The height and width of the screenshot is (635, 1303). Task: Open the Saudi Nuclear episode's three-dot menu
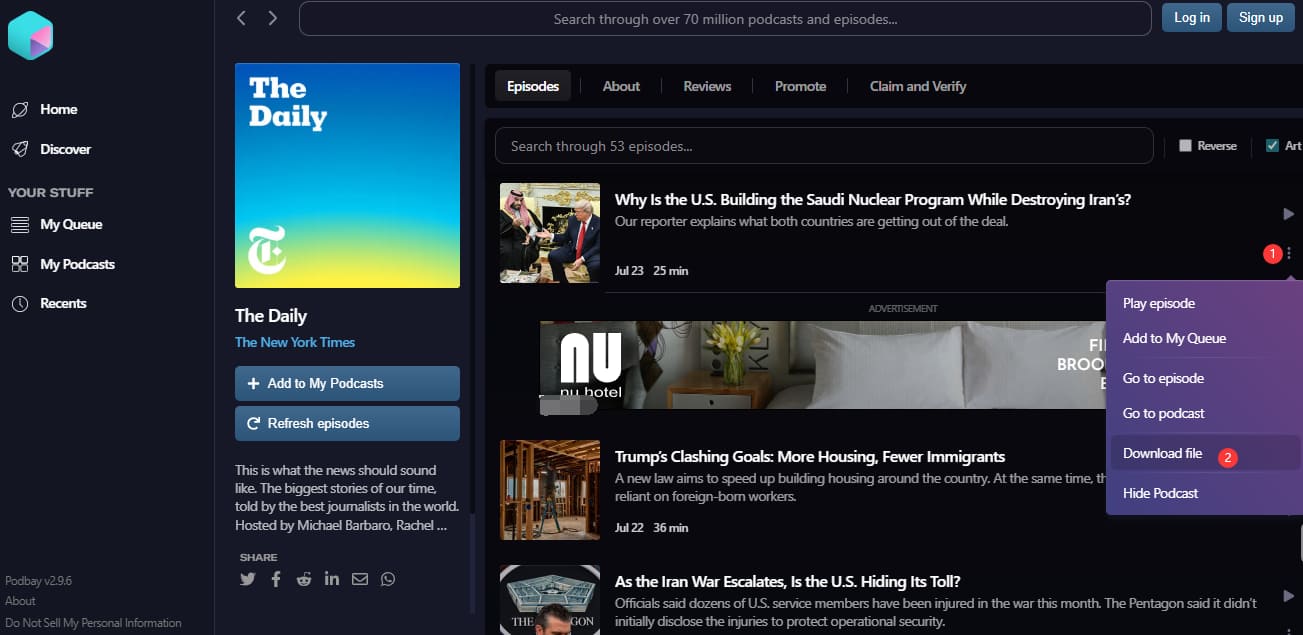pos(1289,254)
